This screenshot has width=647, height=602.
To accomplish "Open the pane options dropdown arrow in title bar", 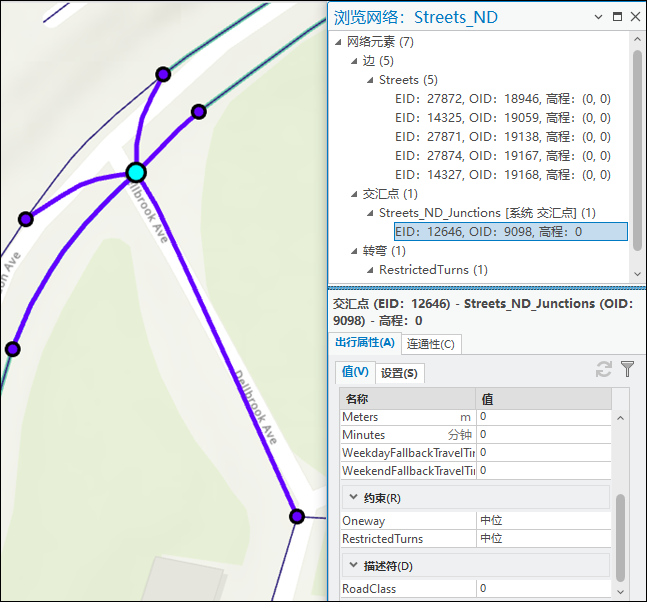I will click(x=599, y=17).
